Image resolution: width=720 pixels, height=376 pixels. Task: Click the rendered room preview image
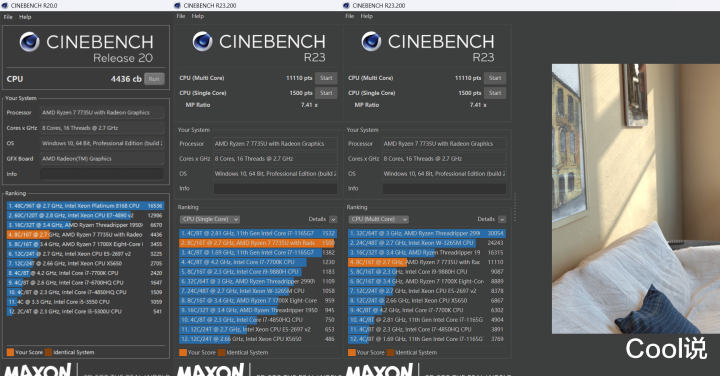coord(636,199)
